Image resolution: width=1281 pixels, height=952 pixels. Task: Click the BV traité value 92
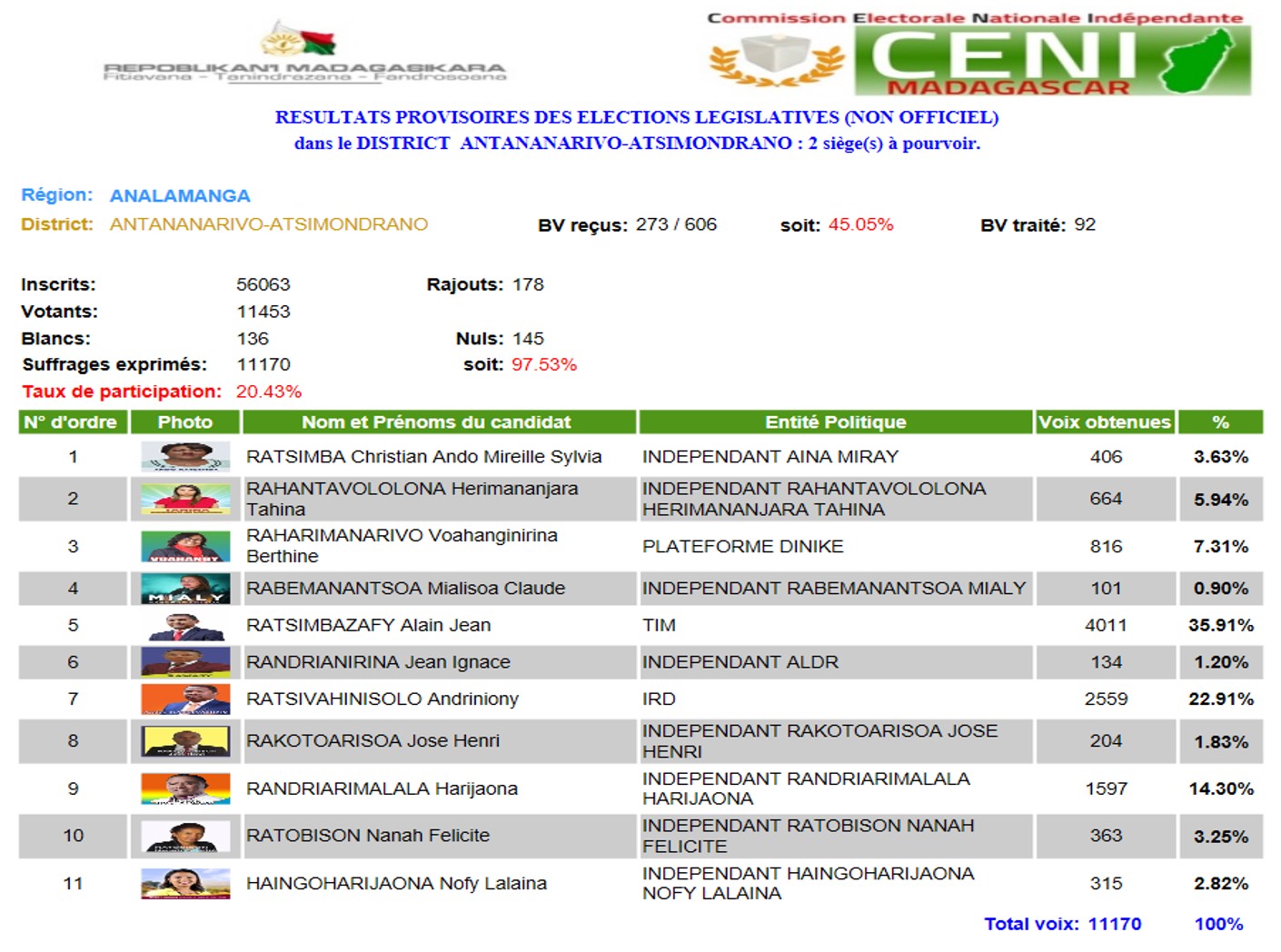click(x=1085, y=224)
